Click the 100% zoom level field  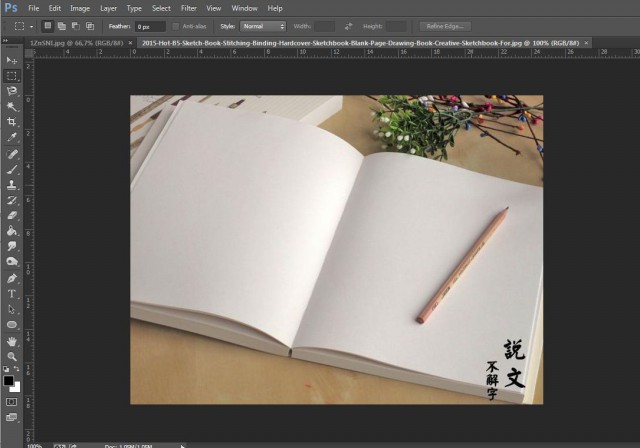pyautogui.click(x=36, y=446)
